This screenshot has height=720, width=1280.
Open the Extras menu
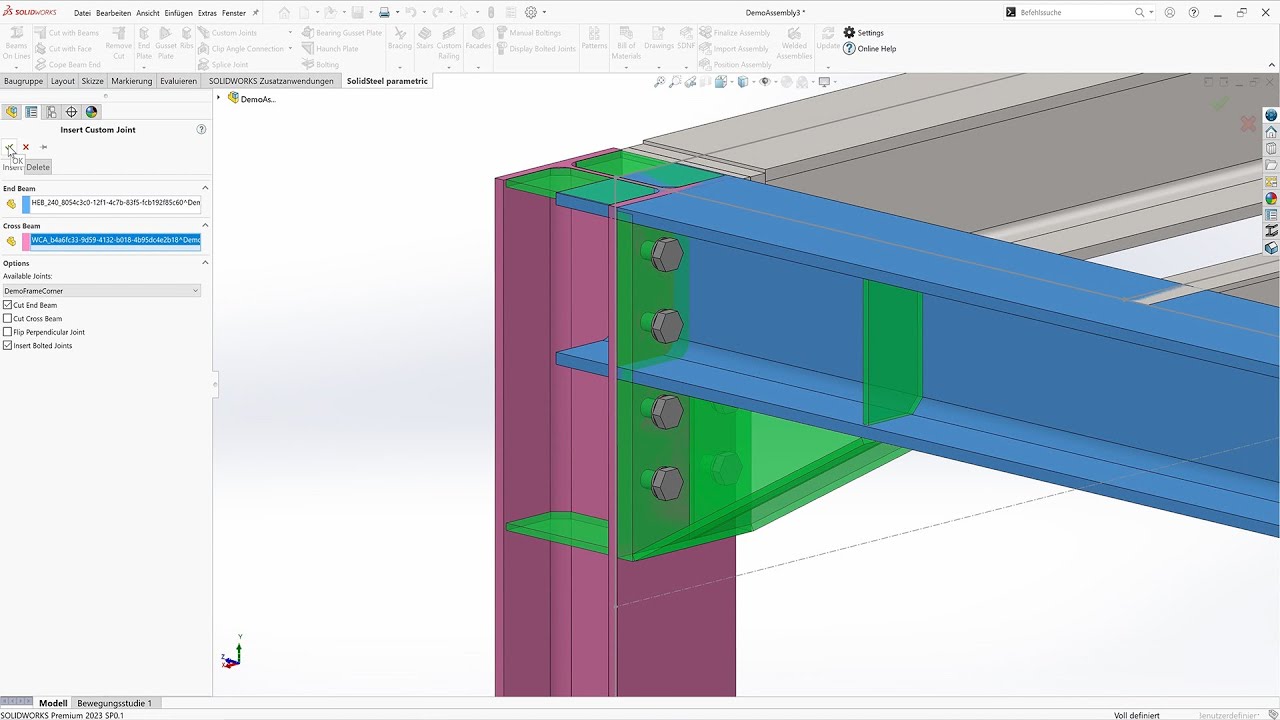[207, 13]
